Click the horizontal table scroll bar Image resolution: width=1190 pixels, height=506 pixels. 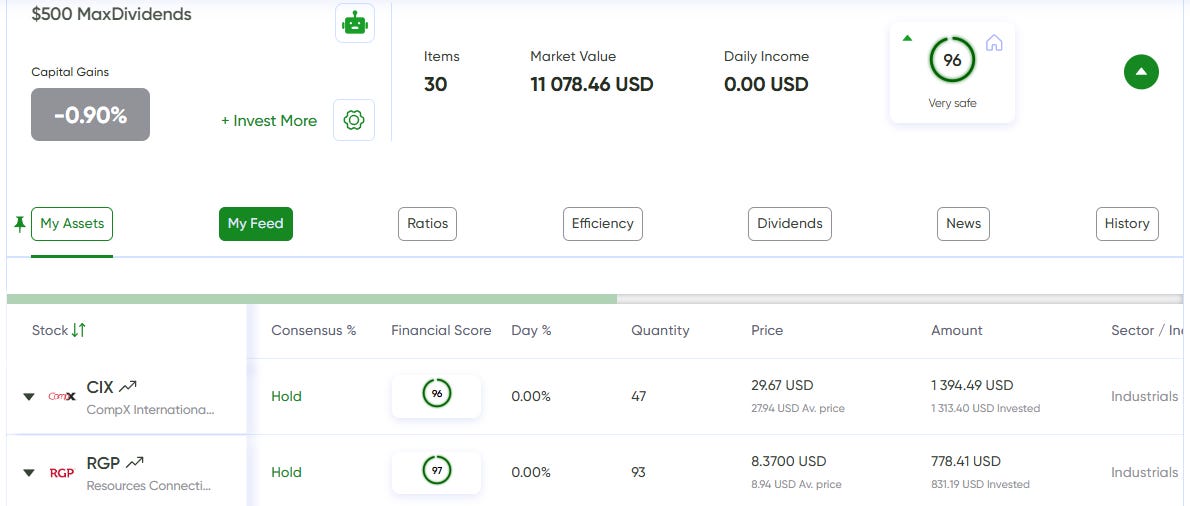pos(312,298)
